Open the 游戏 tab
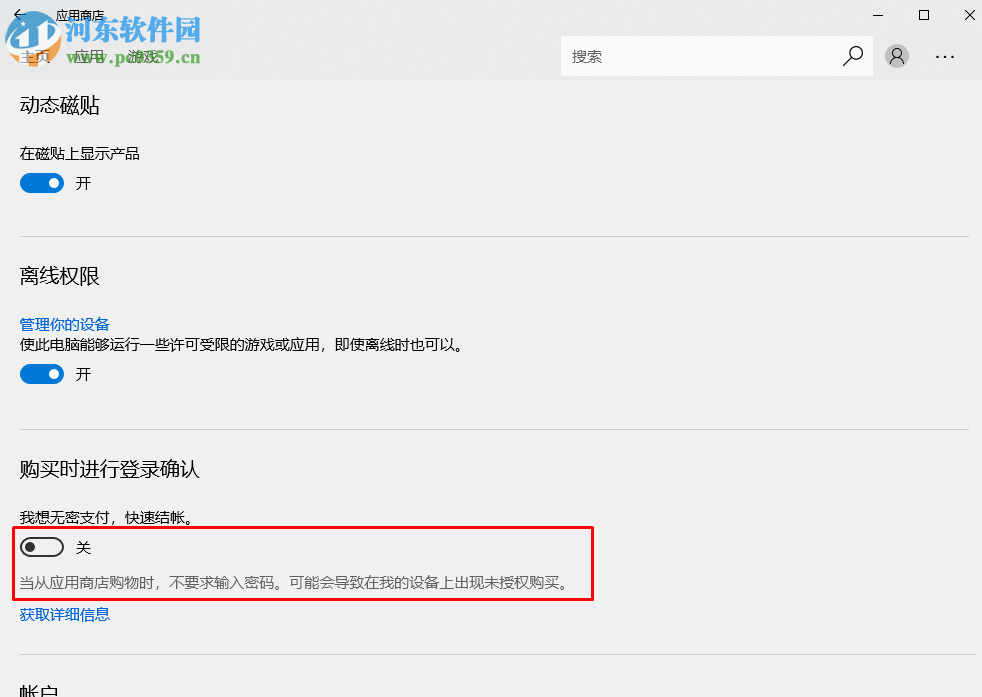This screenshot has width=982, height=697. 142,57
